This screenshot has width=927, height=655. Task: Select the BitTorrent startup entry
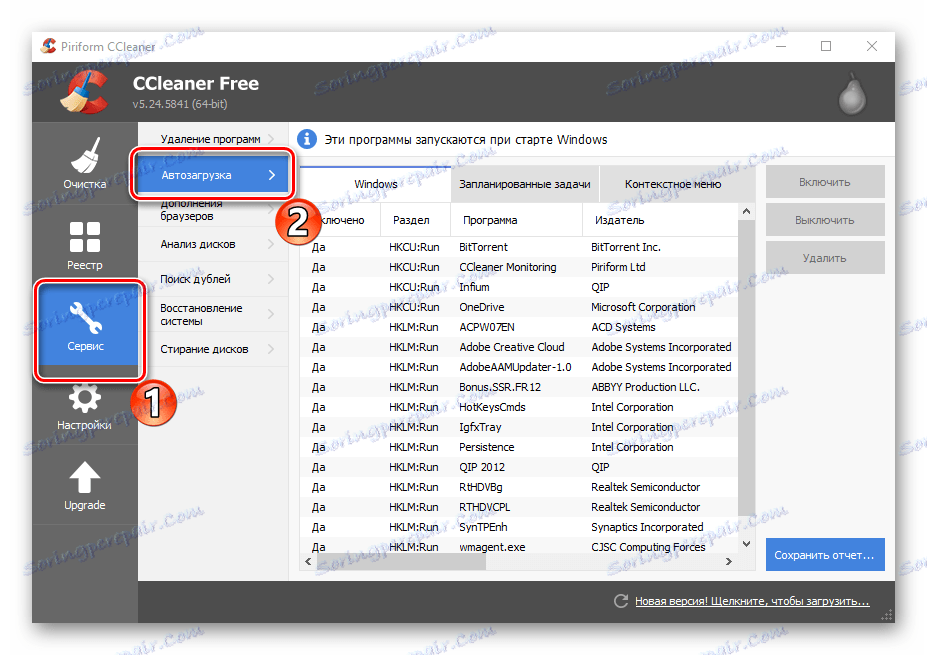coord(519,247)
